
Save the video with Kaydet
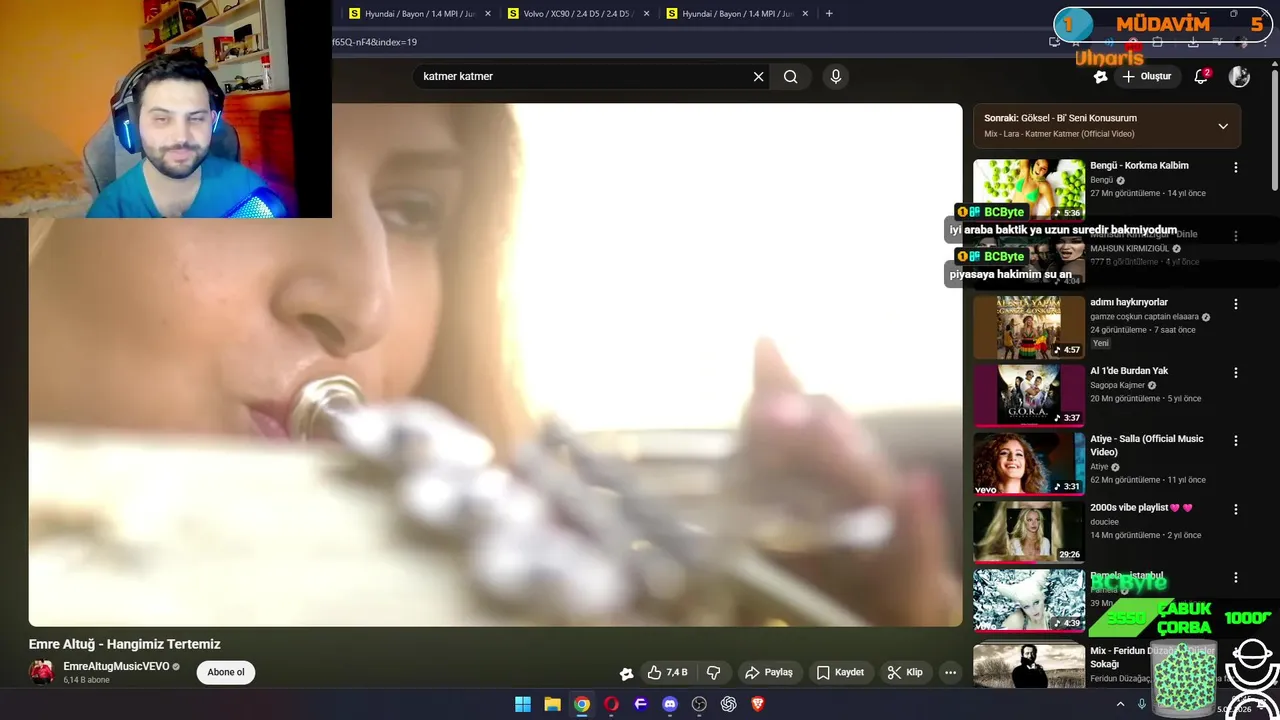pos(840,672)
